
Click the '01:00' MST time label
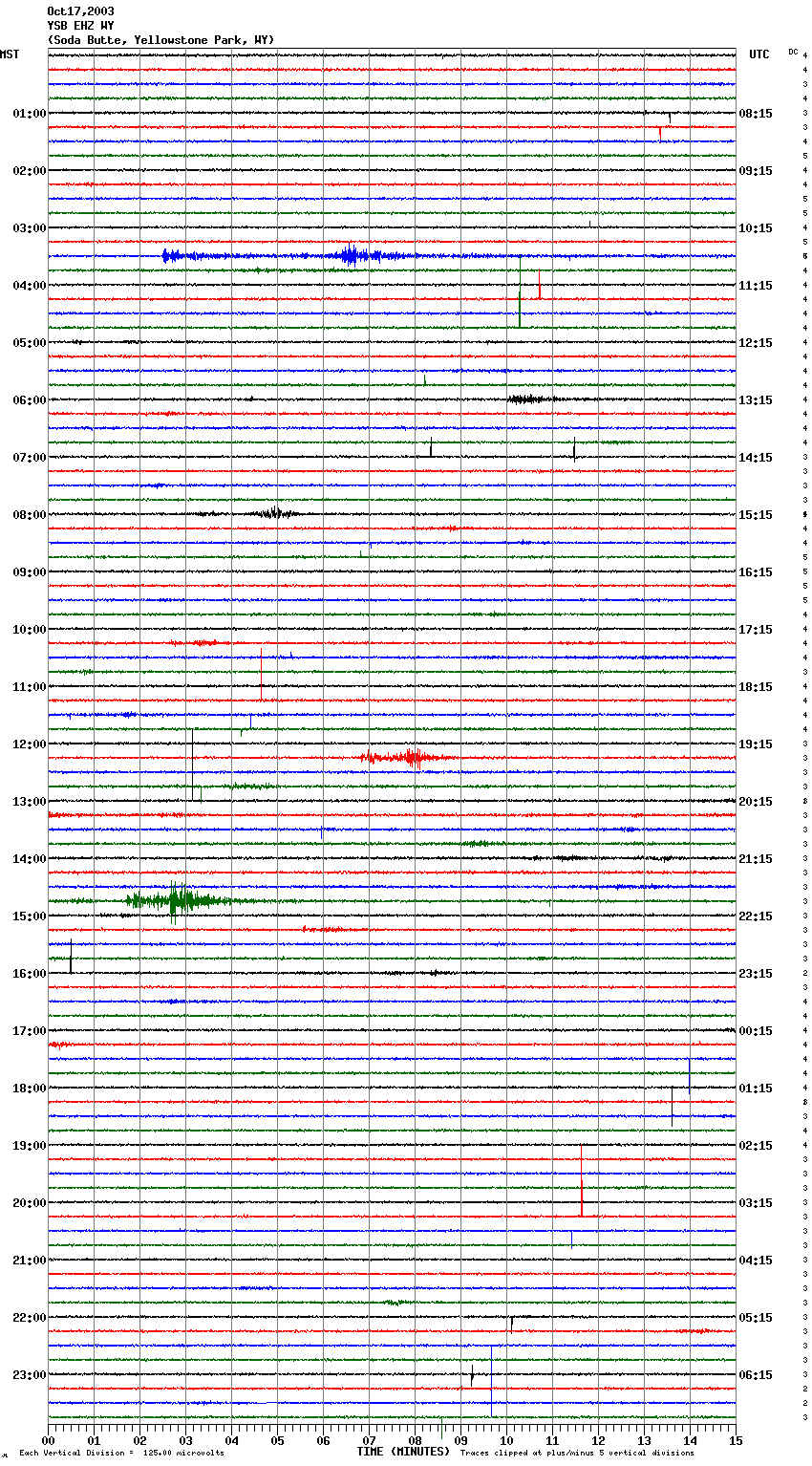click(30, 114)
